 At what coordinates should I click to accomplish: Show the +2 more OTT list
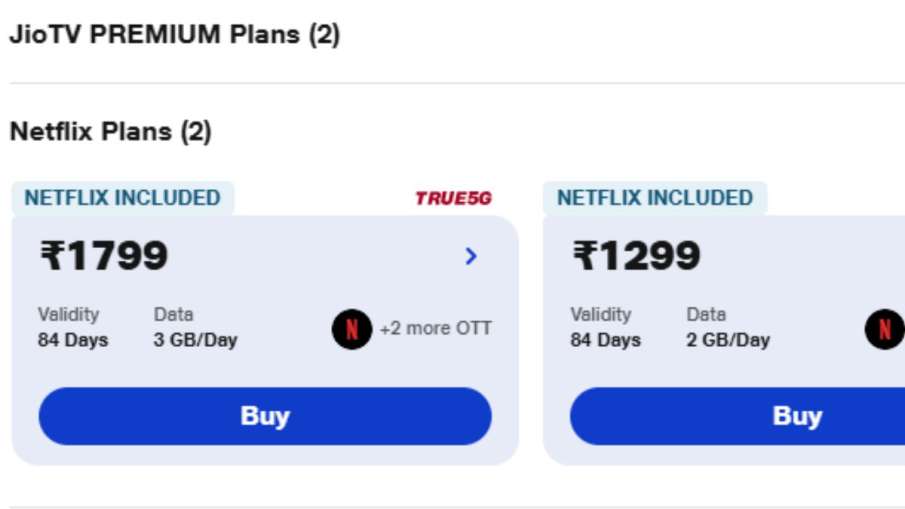[x=435, y=329]
